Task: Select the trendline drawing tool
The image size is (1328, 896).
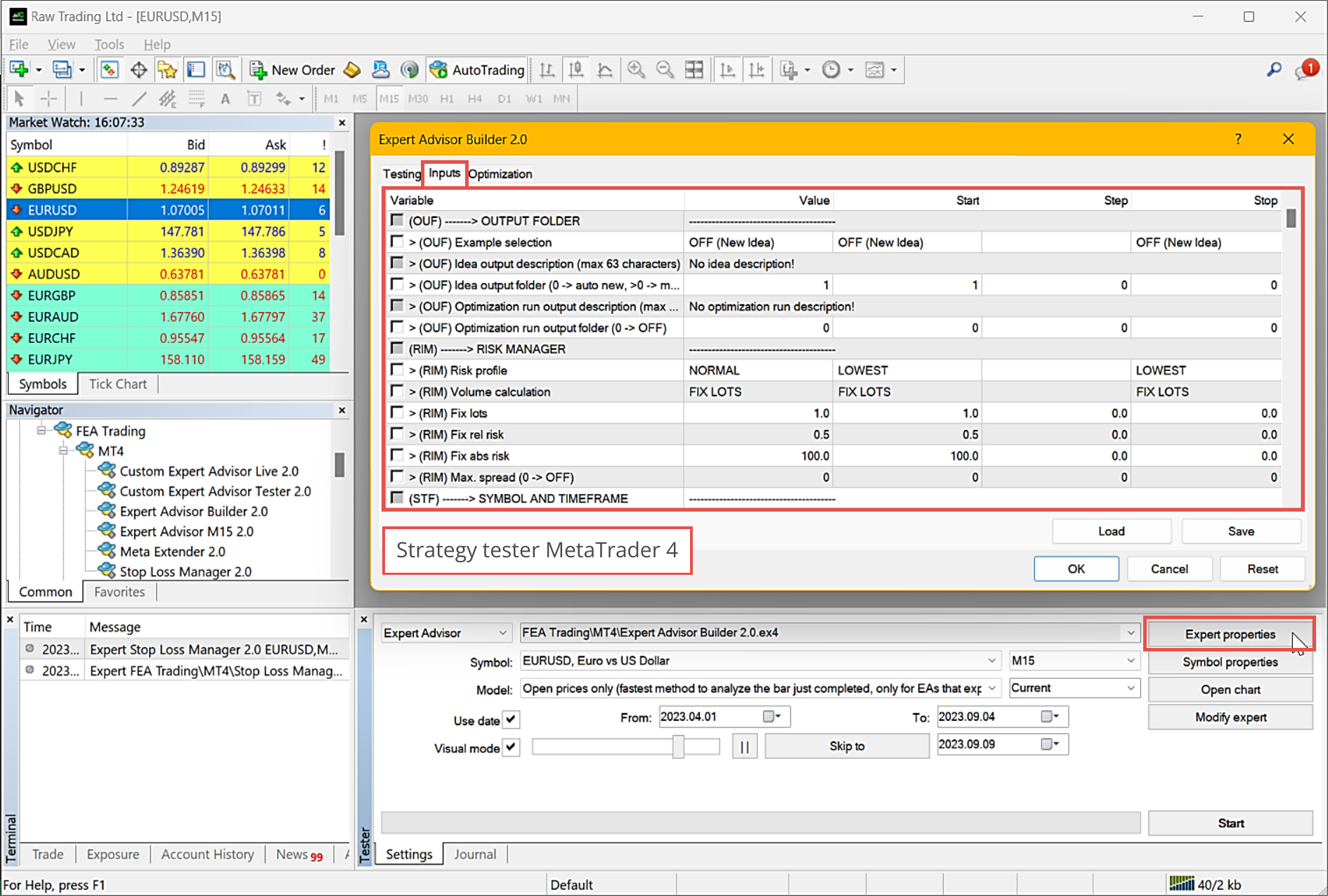Action: (x=139, y=98)
